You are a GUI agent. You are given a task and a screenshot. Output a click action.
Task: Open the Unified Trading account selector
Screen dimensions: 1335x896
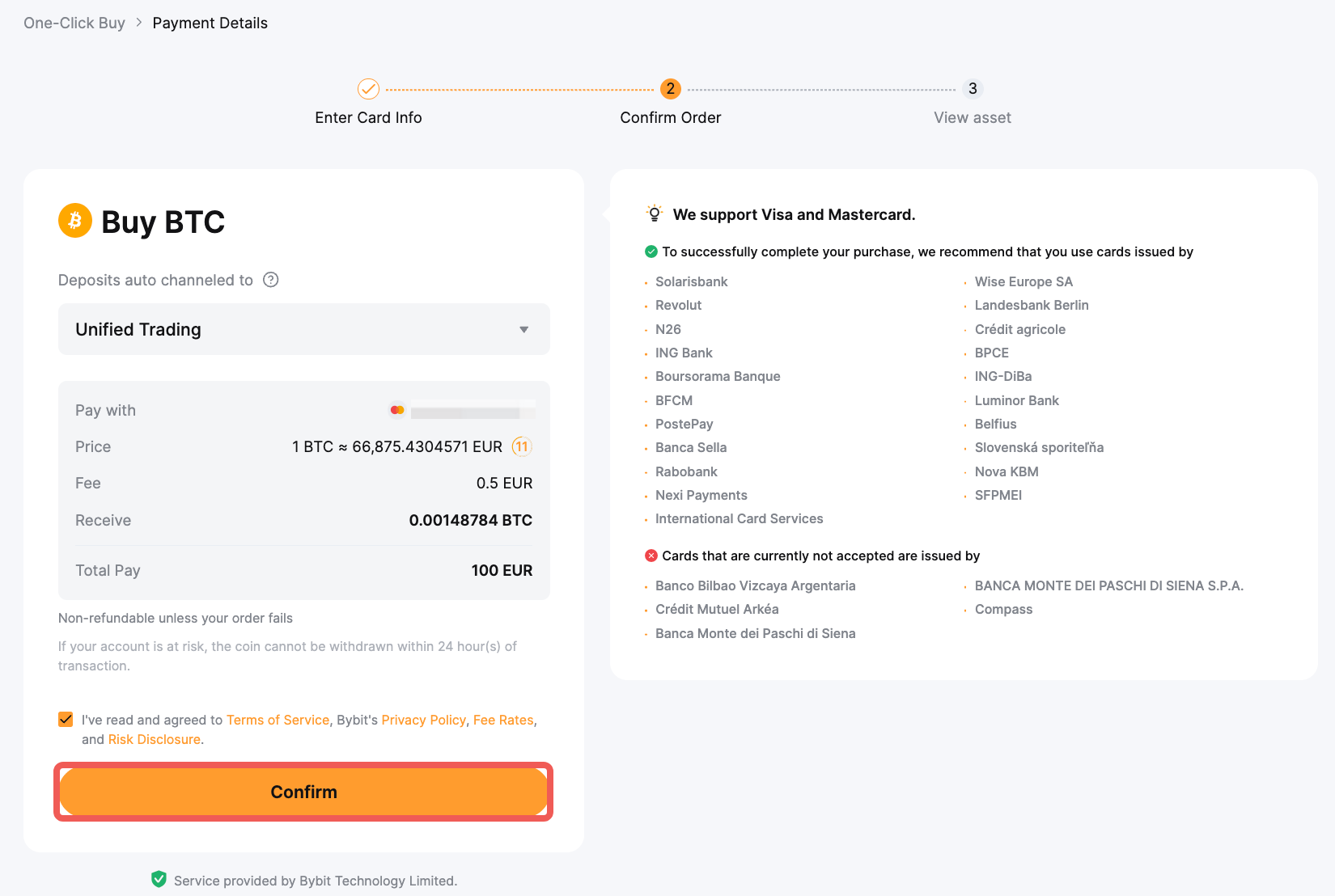click(x=304, y=329)
